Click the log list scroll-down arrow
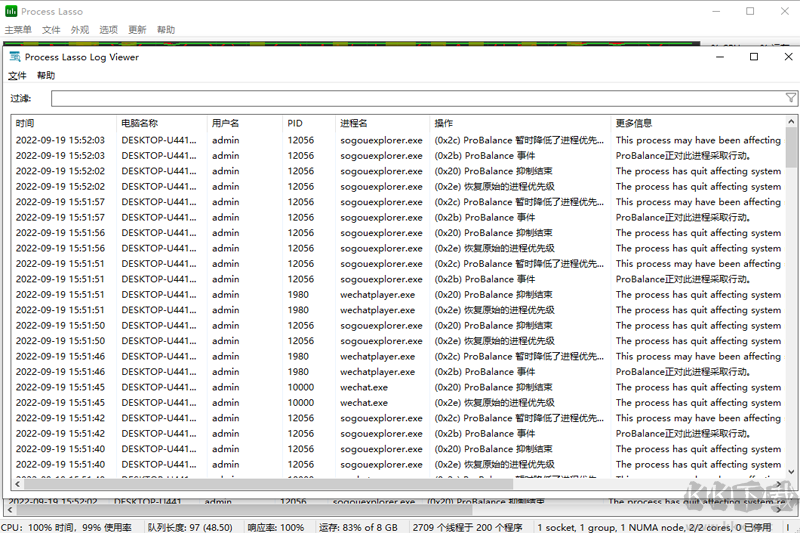The height and width of the screenshot is (533, 800). [x=791, y=472]
